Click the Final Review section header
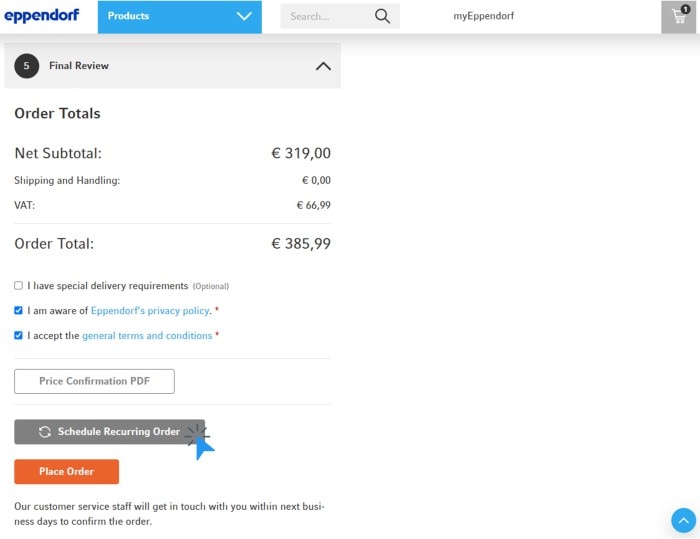This screenshot has width=700, height=539. click(x=79, y=66)
